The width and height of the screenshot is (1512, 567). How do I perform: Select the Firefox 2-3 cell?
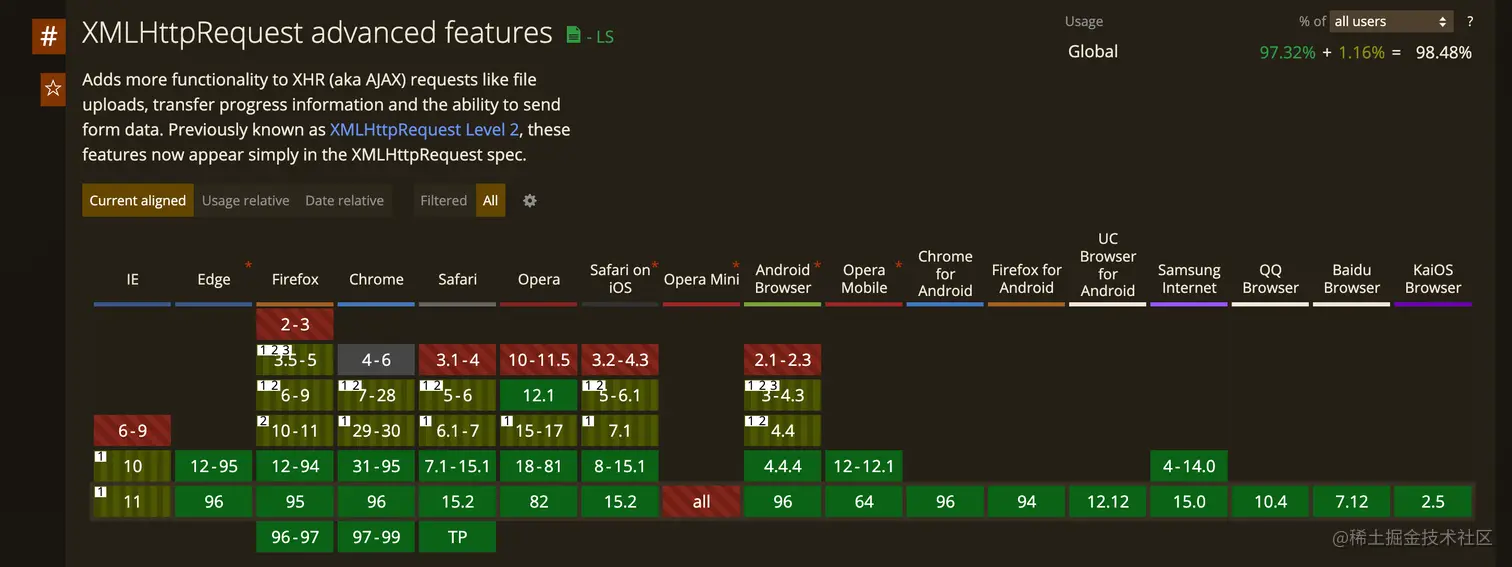point(295,325)
